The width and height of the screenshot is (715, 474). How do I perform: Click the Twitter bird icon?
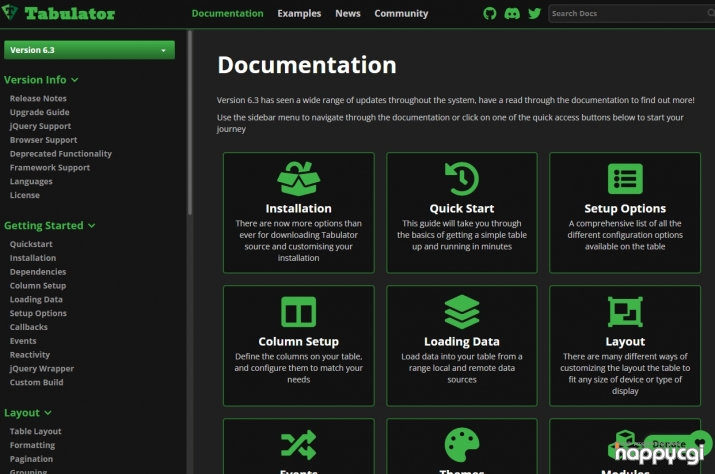[534, 14]
